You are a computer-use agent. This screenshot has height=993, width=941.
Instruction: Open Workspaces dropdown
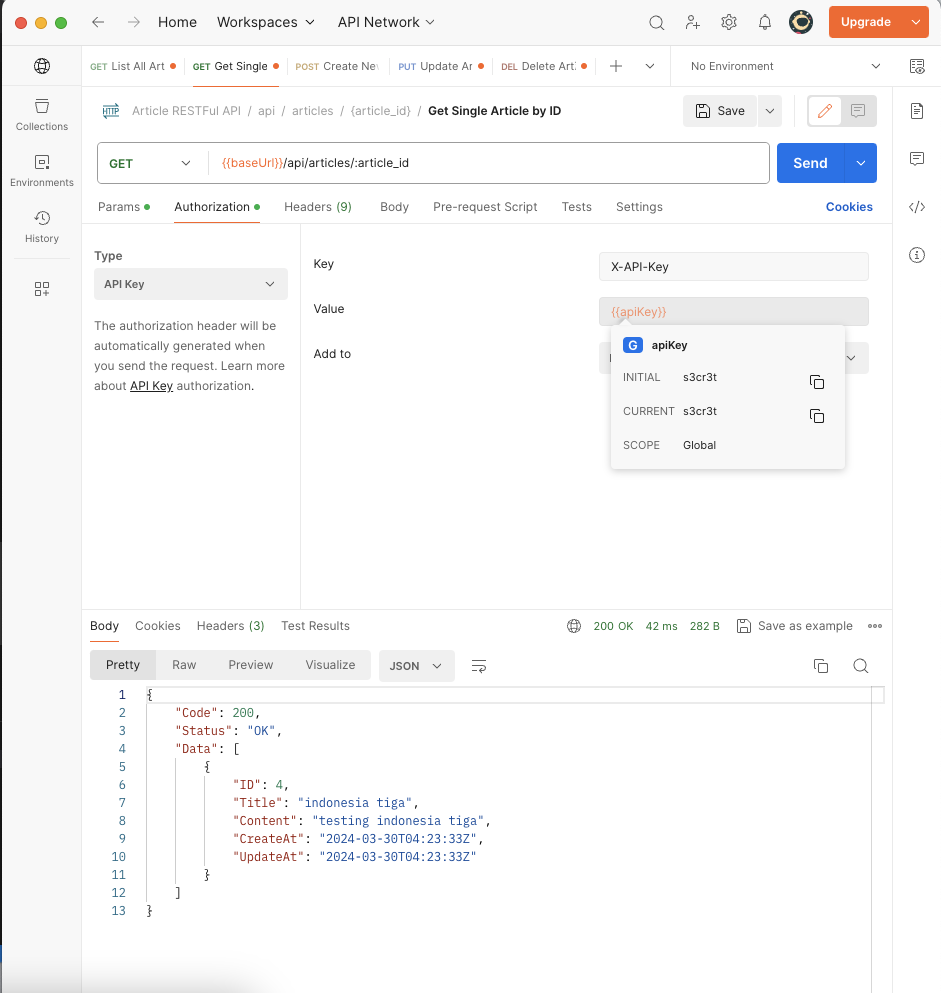click(265, 22)
